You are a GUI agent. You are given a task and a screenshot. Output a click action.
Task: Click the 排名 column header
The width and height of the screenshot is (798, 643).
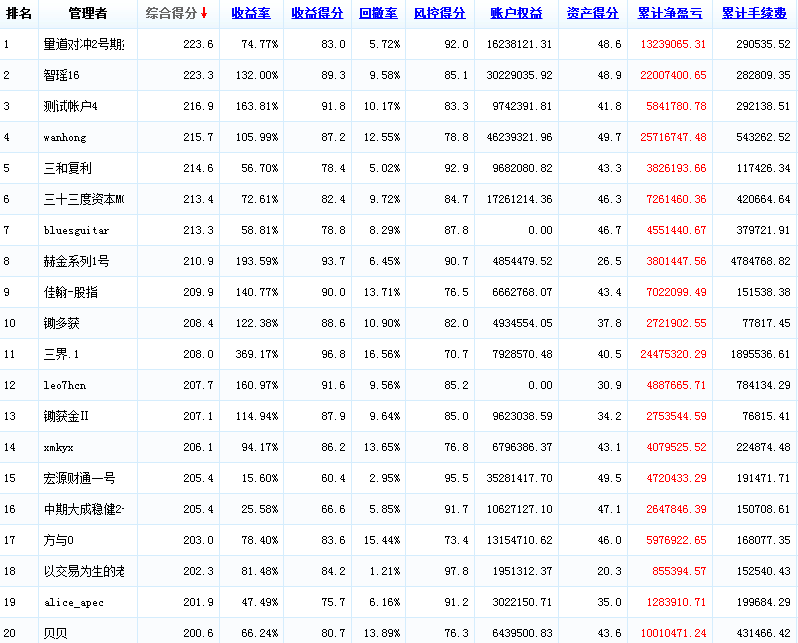(19, 13)
